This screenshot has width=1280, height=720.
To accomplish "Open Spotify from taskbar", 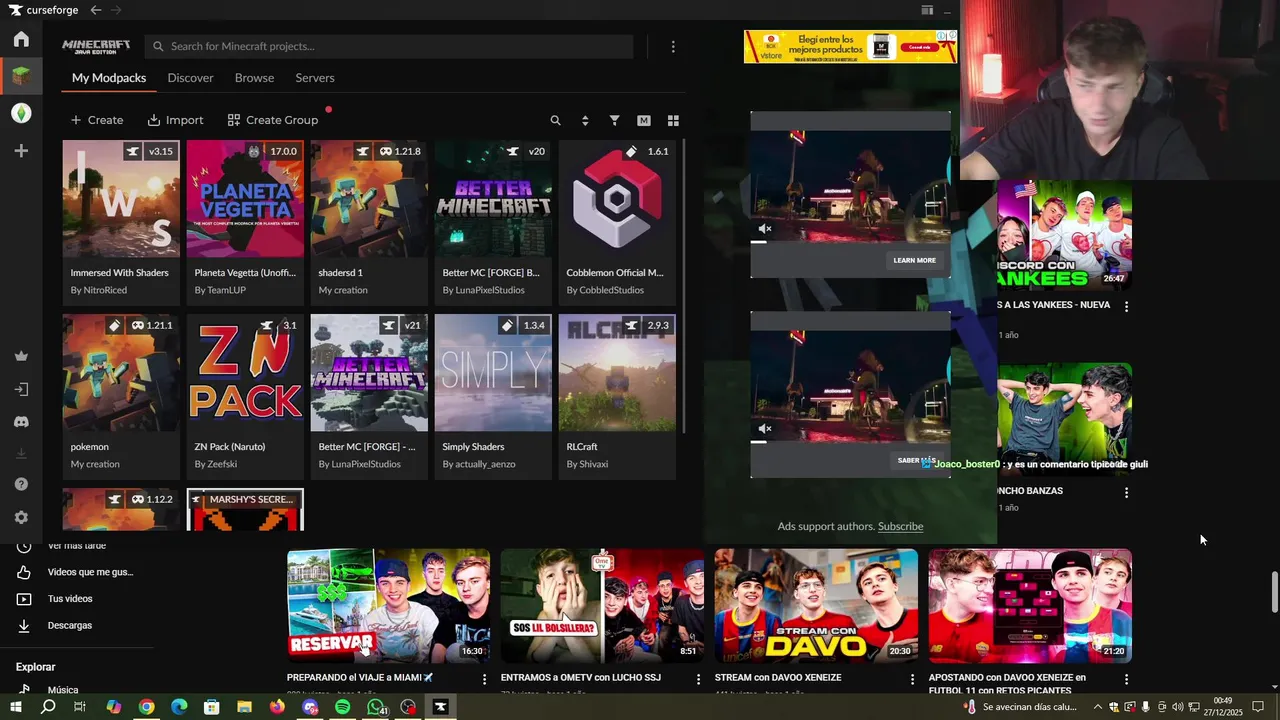I will tap(342, 707).
